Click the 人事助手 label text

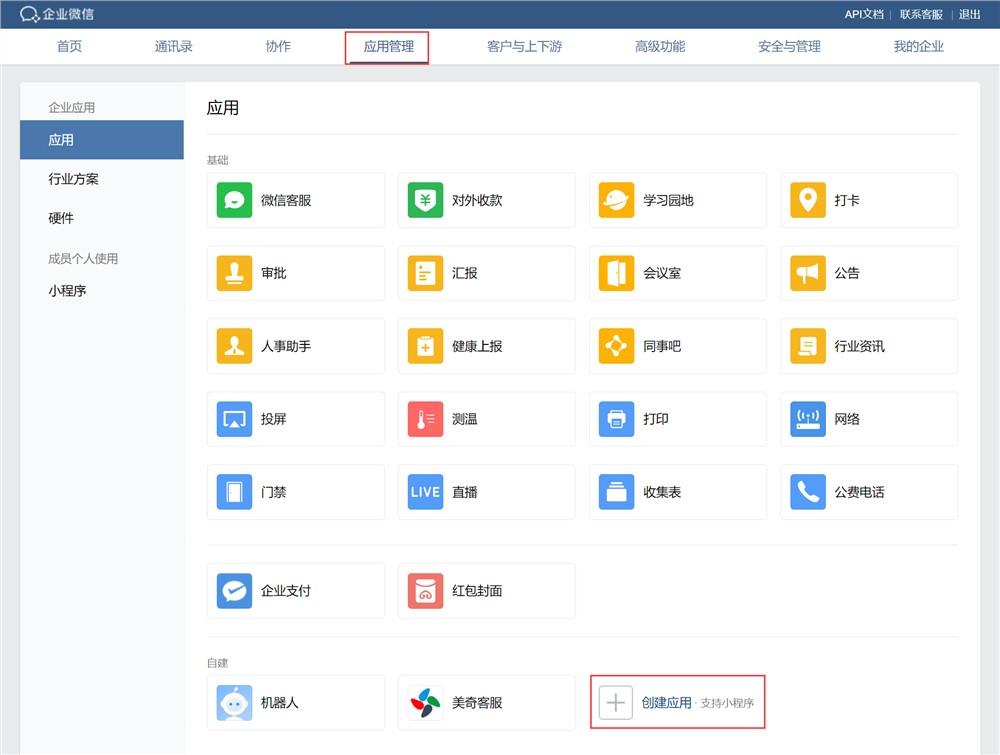click(286, 346)
